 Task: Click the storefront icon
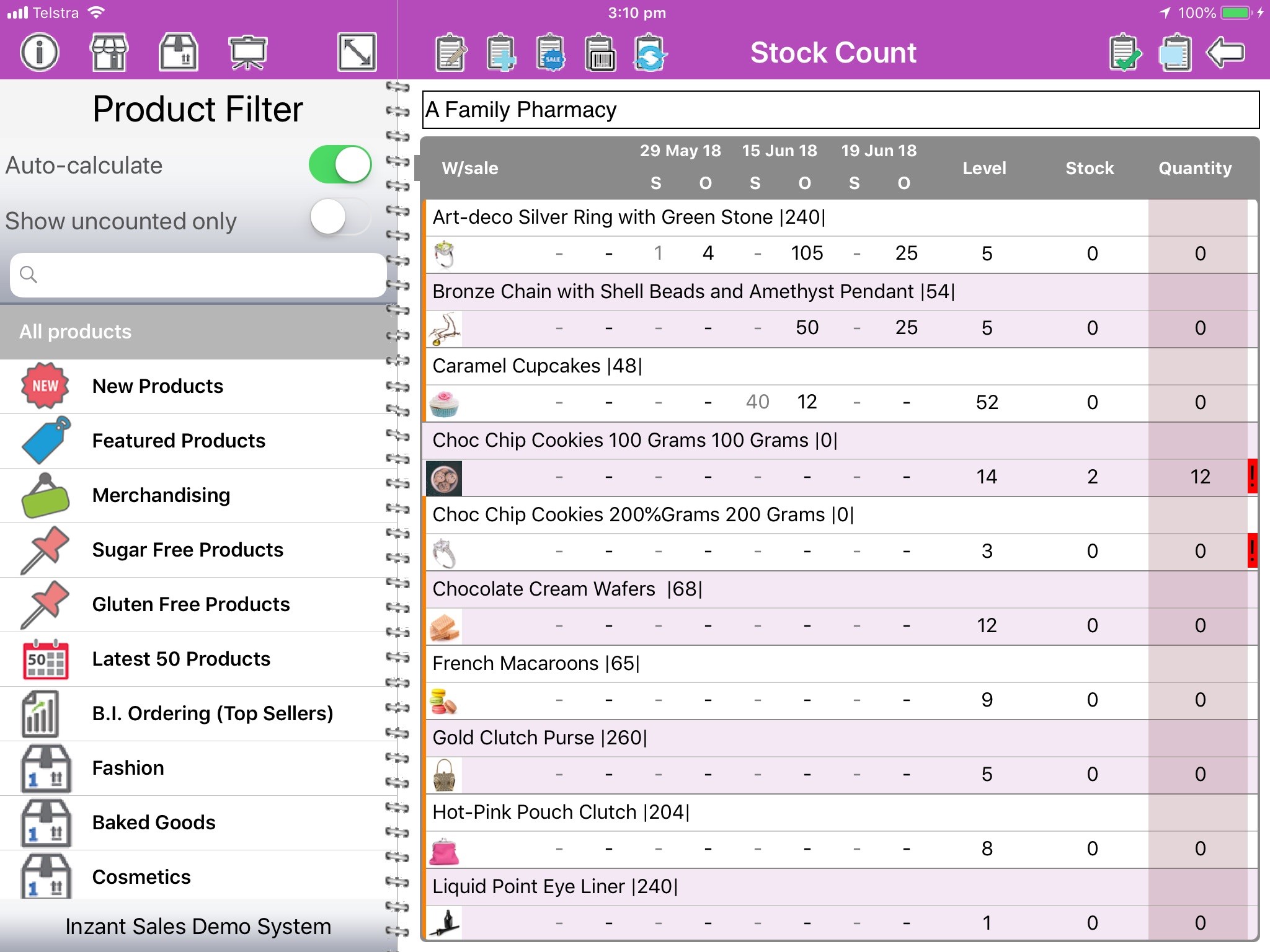click(x=109, y=52)
